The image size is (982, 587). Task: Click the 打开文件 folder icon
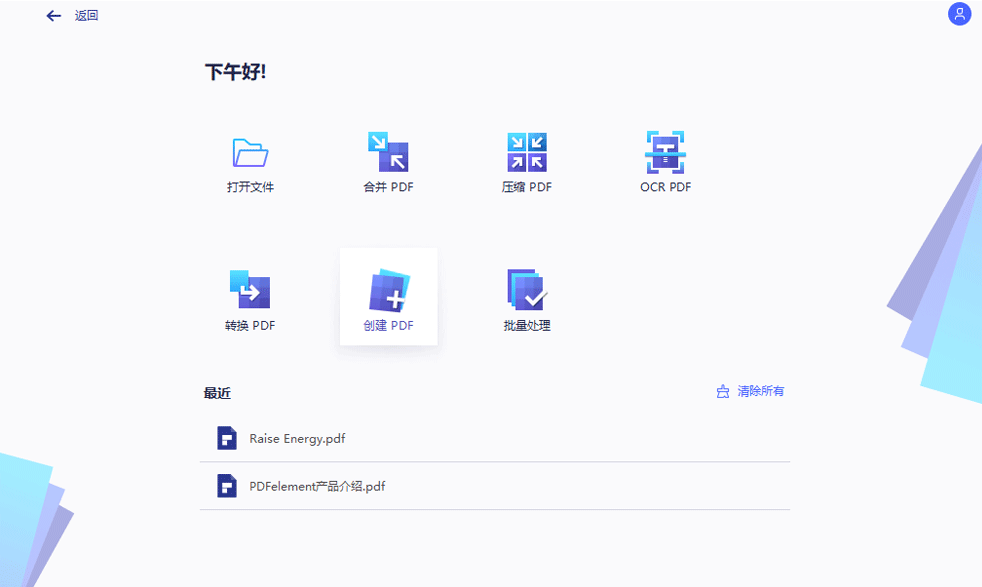[250, 153]
